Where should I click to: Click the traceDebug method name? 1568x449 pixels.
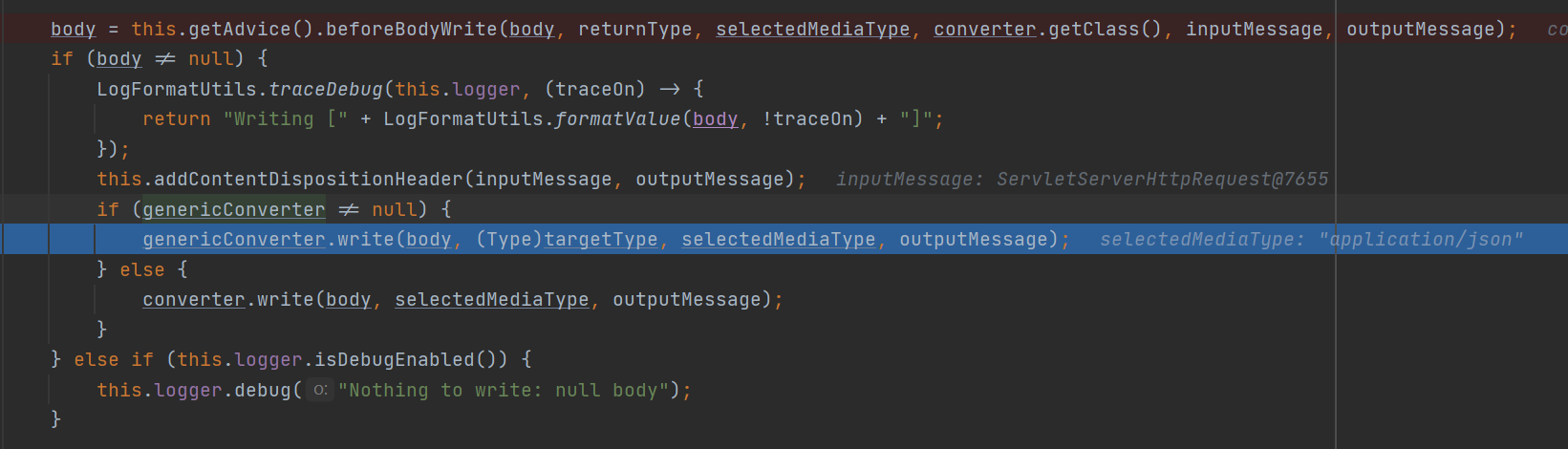pyautogui.click(x=326, y=89)
